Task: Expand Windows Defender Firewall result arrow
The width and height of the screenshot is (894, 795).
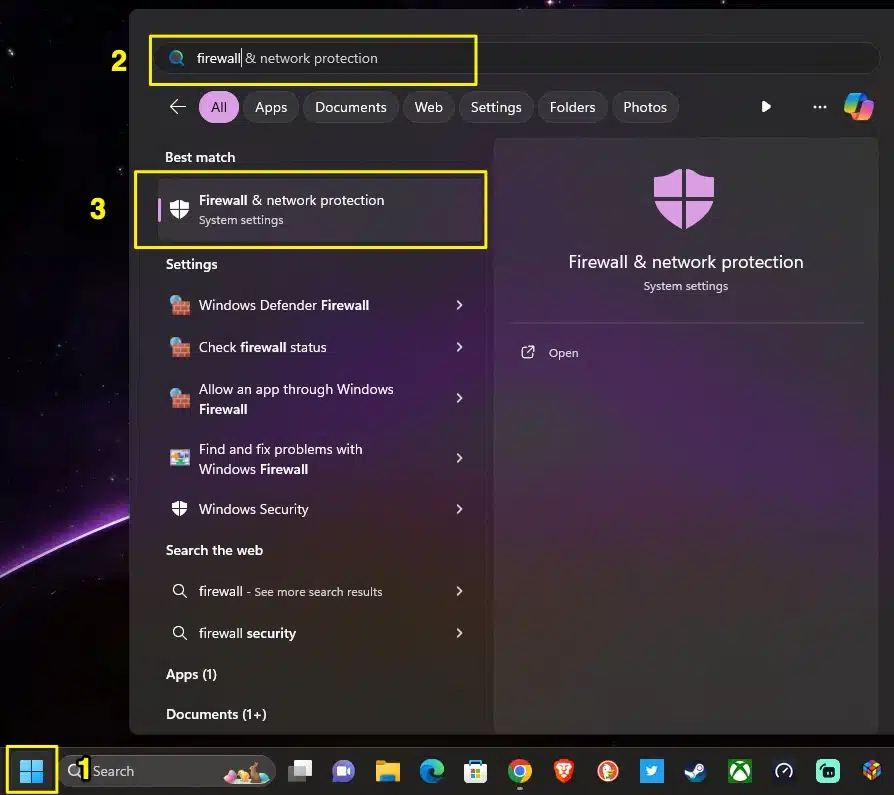Action: coord(459,305)
